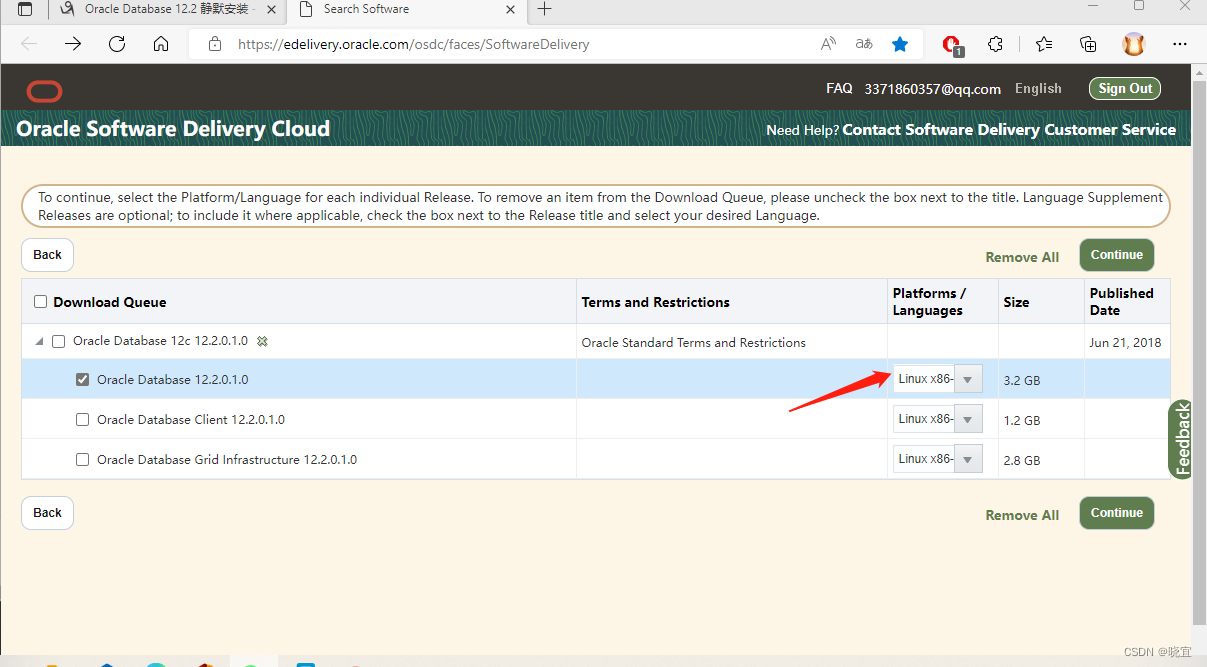Click the account email 3371860357@qq.com
This screenshot has height=667, width=1207.
click(x=933, y=89)
